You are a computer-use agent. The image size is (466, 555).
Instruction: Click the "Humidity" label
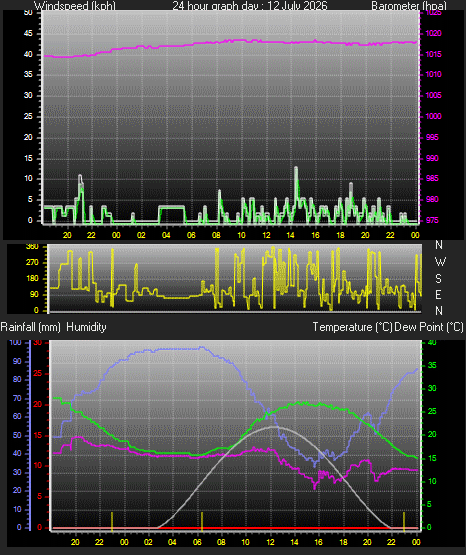pyautogui.click(x=86, y=327)
